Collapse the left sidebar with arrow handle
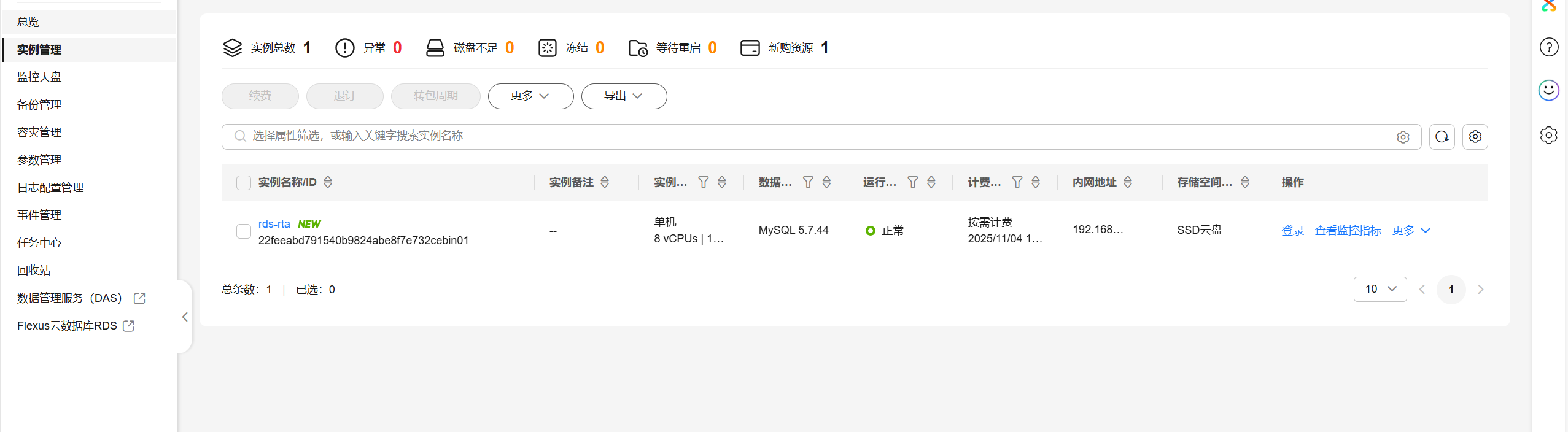1568x432 pixels. [185, 317]
